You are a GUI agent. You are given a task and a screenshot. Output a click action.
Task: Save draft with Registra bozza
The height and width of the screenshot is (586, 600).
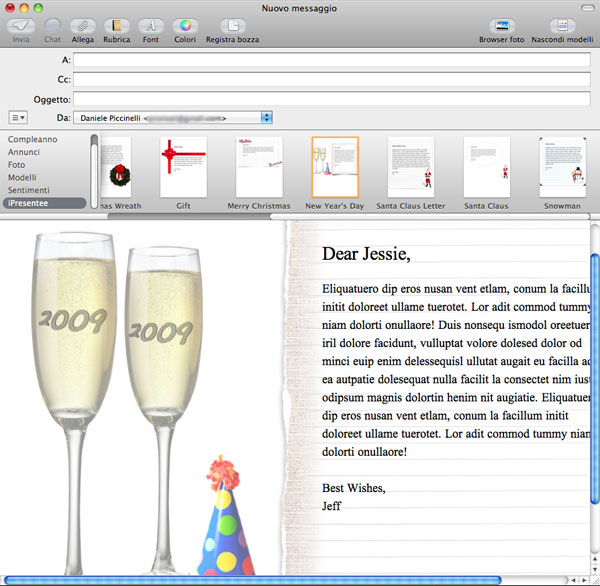[233, 26]
